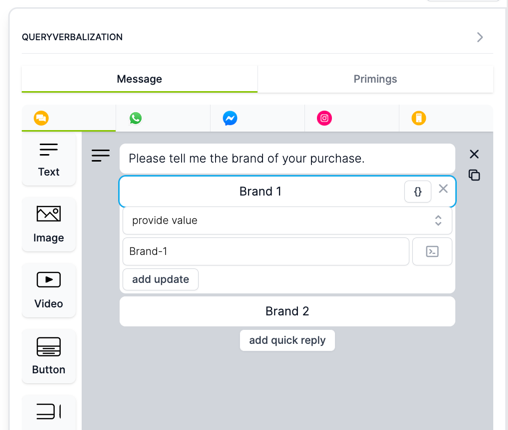Expand the QUERYVERBALIZATION chevron

480,37
